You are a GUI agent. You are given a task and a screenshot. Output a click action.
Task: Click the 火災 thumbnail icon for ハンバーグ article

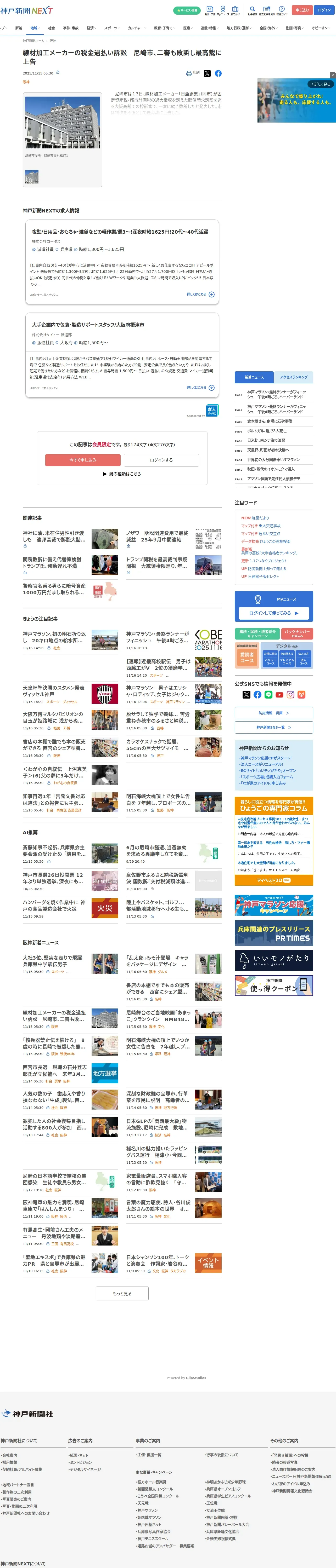tap(105, 908)
